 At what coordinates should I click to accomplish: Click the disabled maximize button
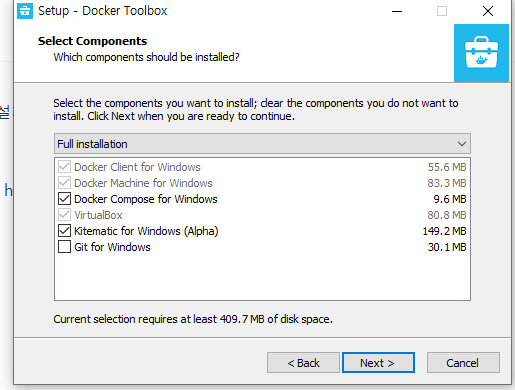coord(442,11)
